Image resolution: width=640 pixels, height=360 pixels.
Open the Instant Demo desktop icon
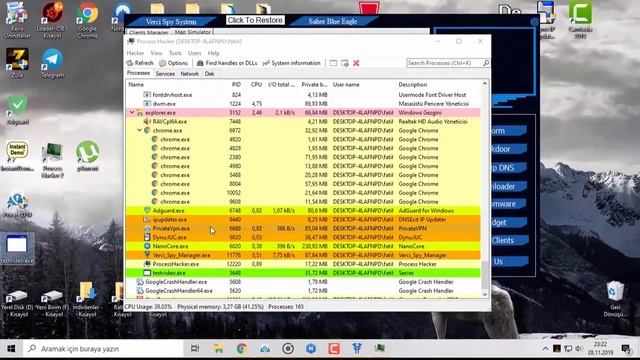pyautogui.click(x=17, y=156)
